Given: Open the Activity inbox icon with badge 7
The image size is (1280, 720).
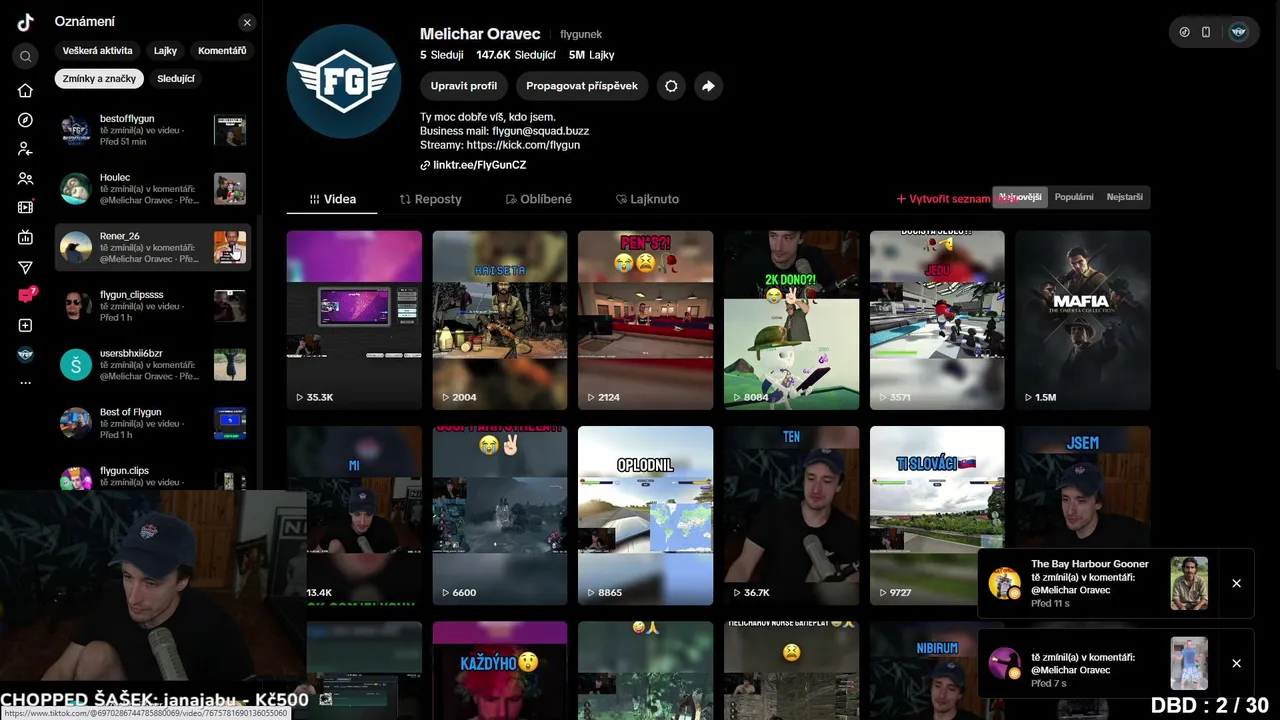Looking at the screenshot, I should click(x=26, y=296).
